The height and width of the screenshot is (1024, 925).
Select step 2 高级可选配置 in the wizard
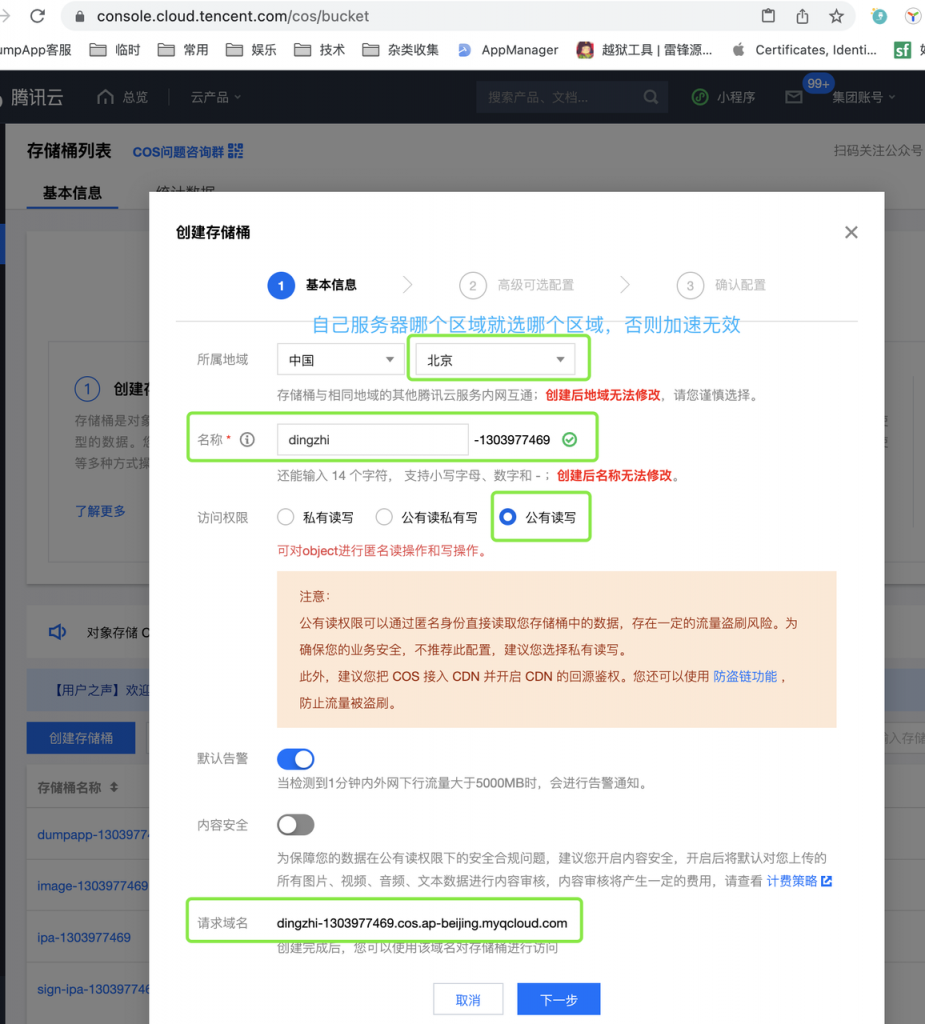coord(516,285)
